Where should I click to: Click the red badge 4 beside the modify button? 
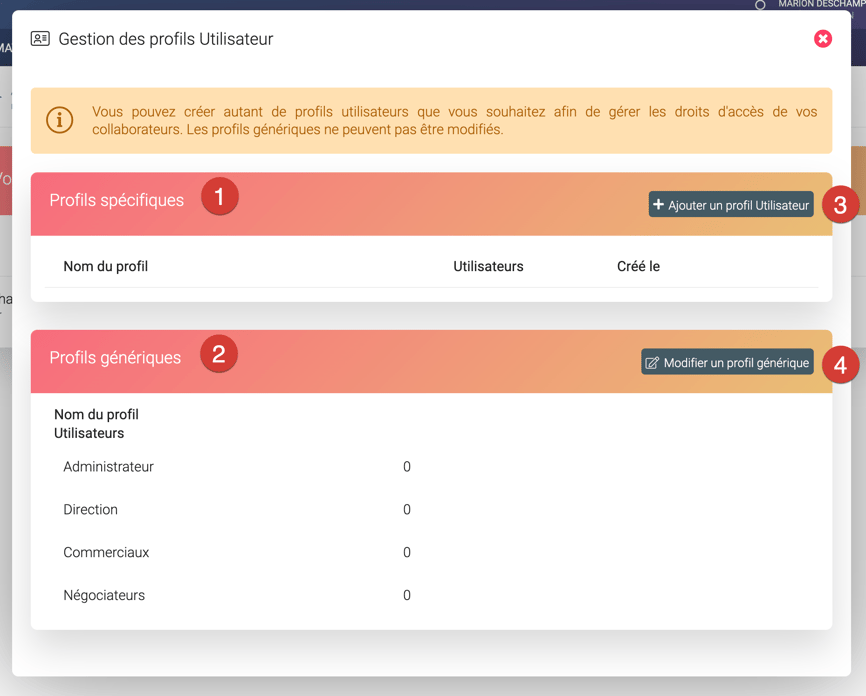pyautogui.click(x=842, y=364)
